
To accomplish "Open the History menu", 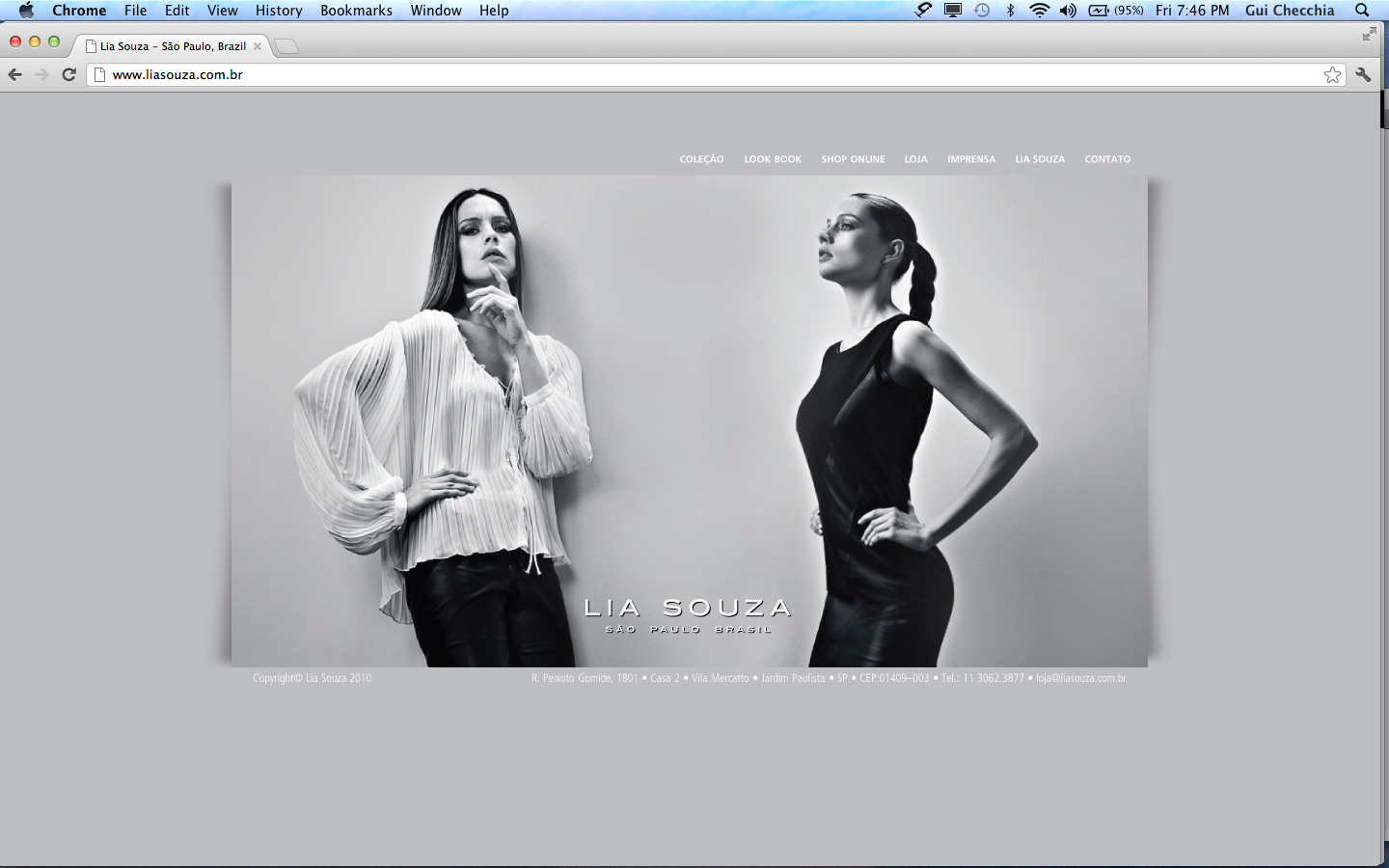I will [x=279, y=10].
